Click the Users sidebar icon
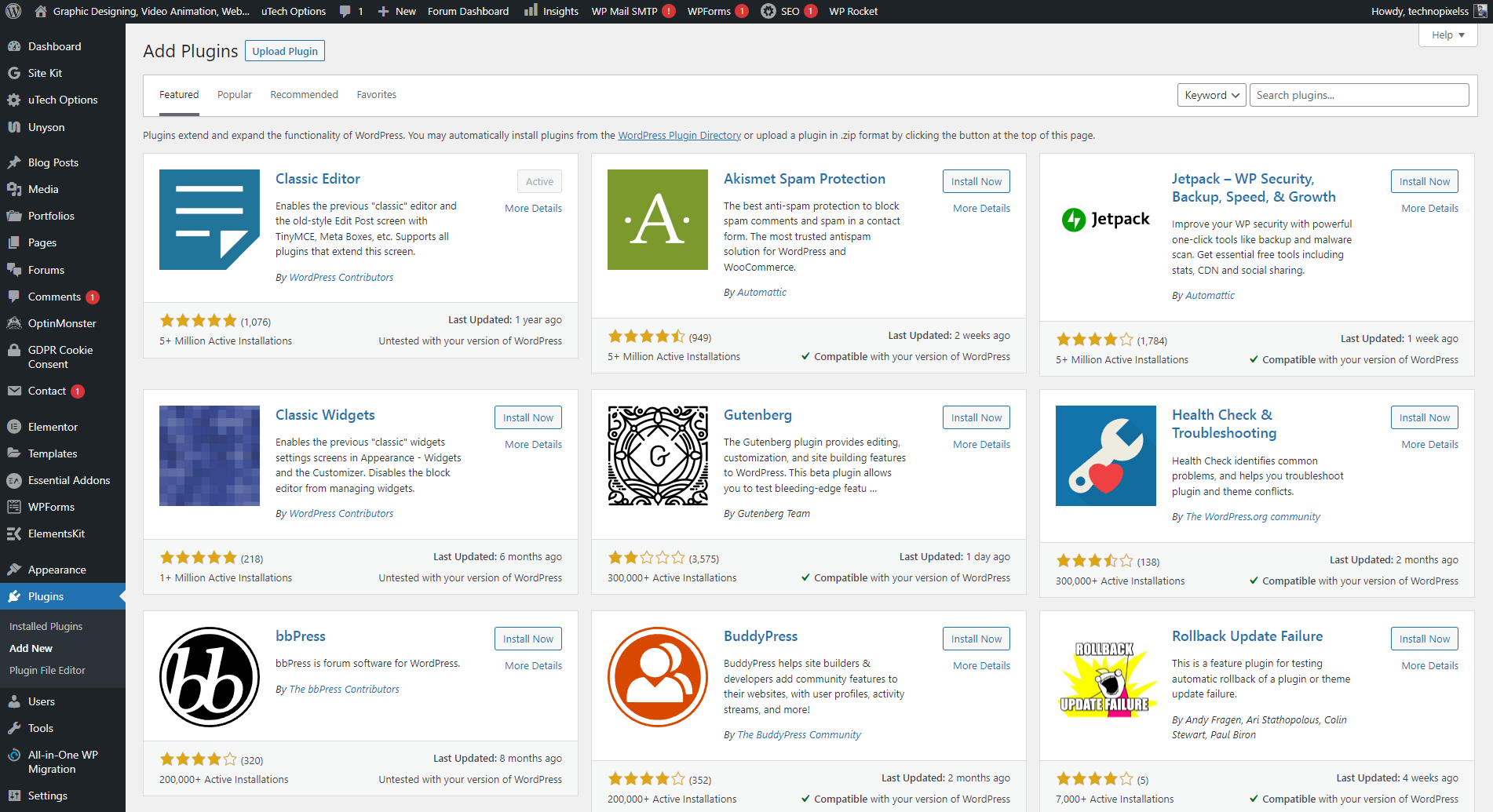 click(14, 701)
